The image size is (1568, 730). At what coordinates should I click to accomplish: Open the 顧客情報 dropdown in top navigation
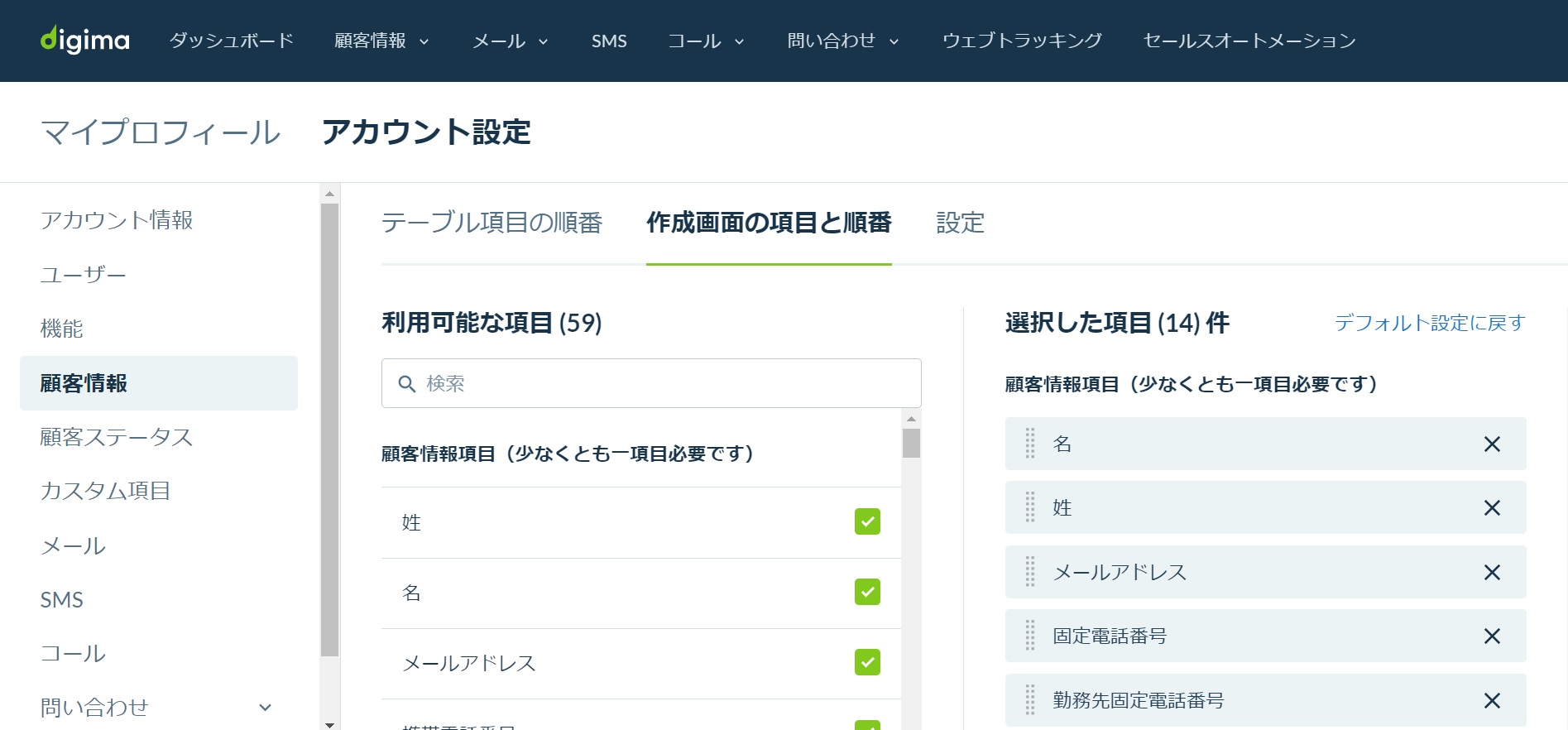coord(381,41)
